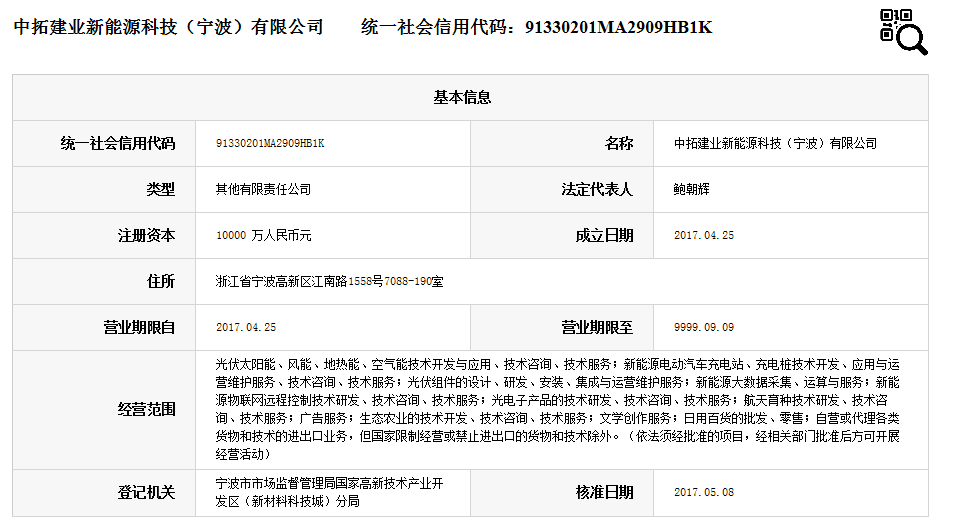Select registration authority 宁波市市场监督管理局 text

tap(329, 493)
